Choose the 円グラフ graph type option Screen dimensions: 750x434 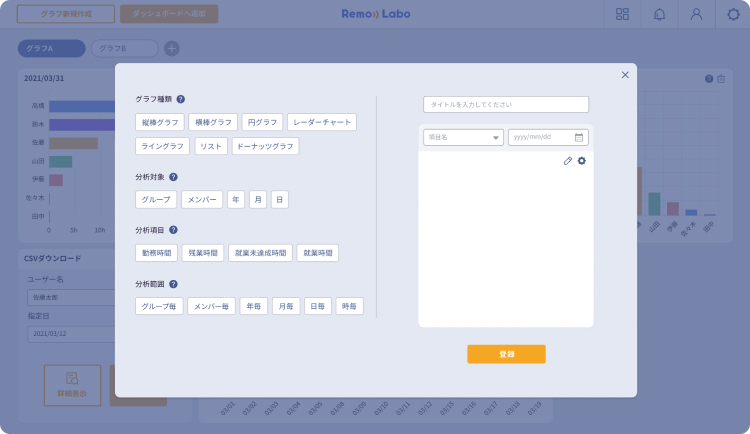(261, 122)
